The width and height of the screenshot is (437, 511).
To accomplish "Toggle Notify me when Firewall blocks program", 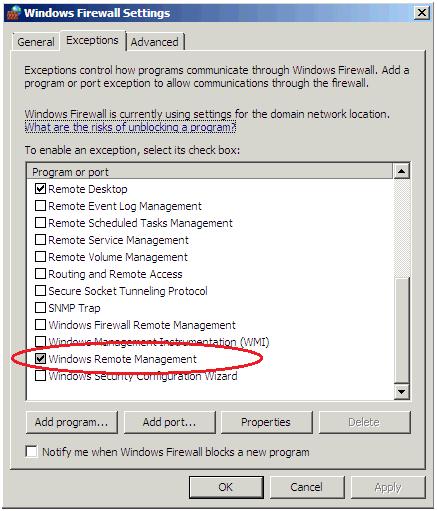I will point(31,452).
